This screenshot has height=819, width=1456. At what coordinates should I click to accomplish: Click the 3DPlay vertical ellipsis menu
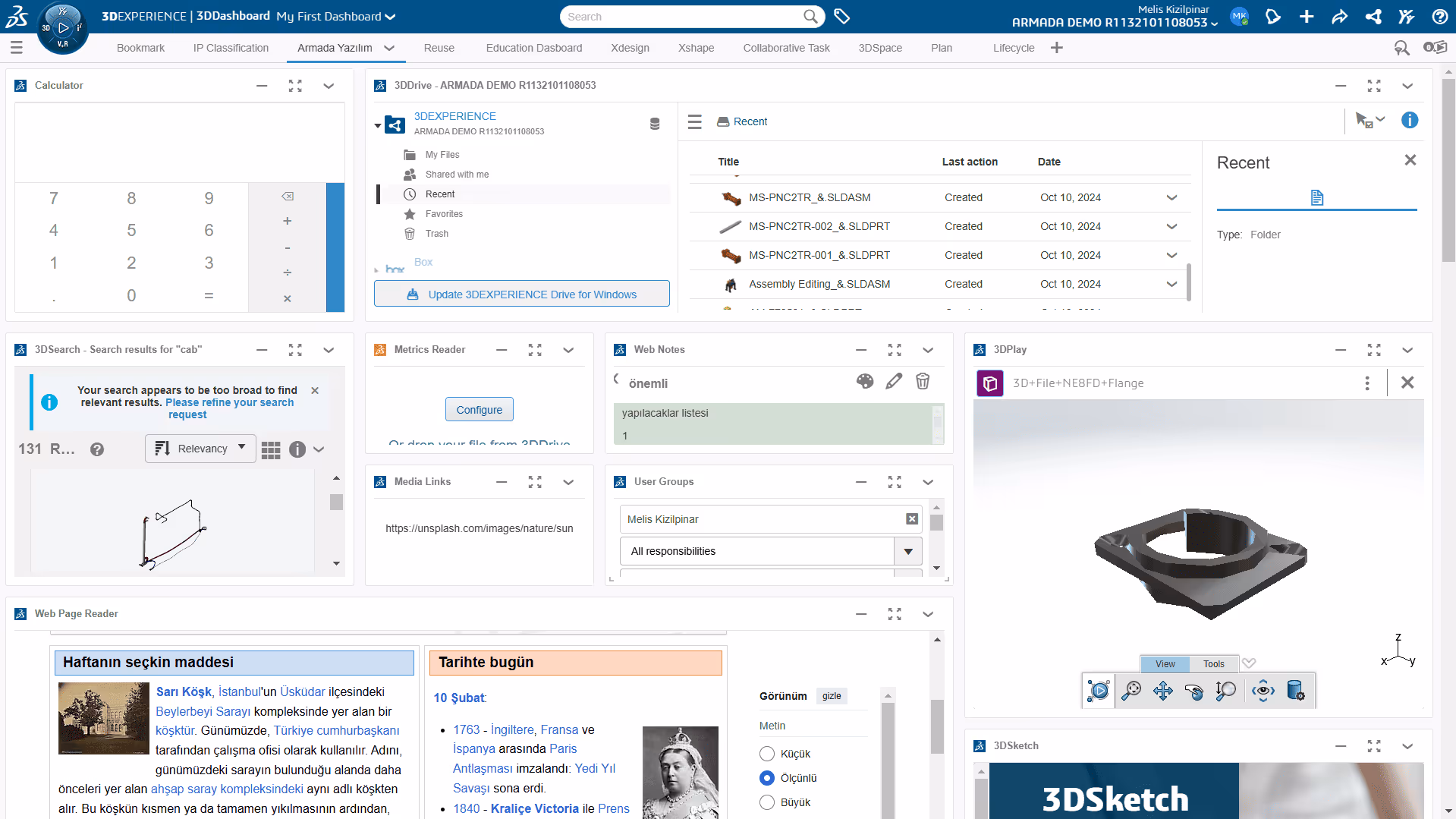click(1367, 383)
